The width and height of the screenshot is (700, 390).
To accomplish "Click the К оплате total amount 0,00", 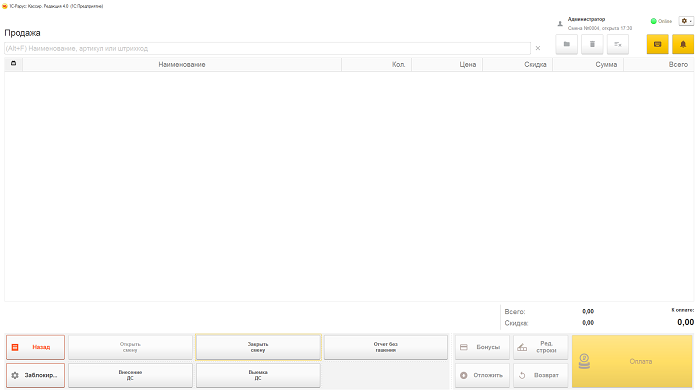I will pyautogui.click(x=685, y=322).
